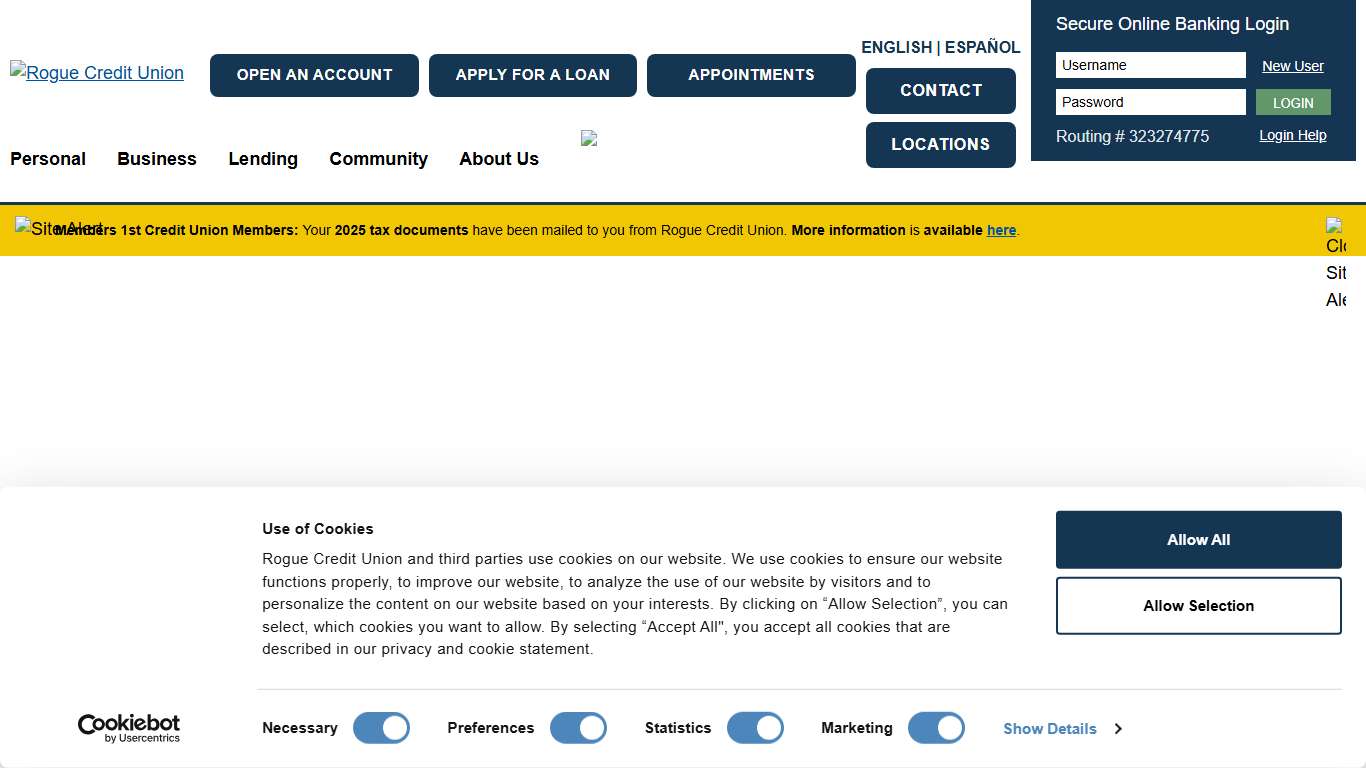Click the Cookiebot by Usercentrics logo

[x=129, y=728]
